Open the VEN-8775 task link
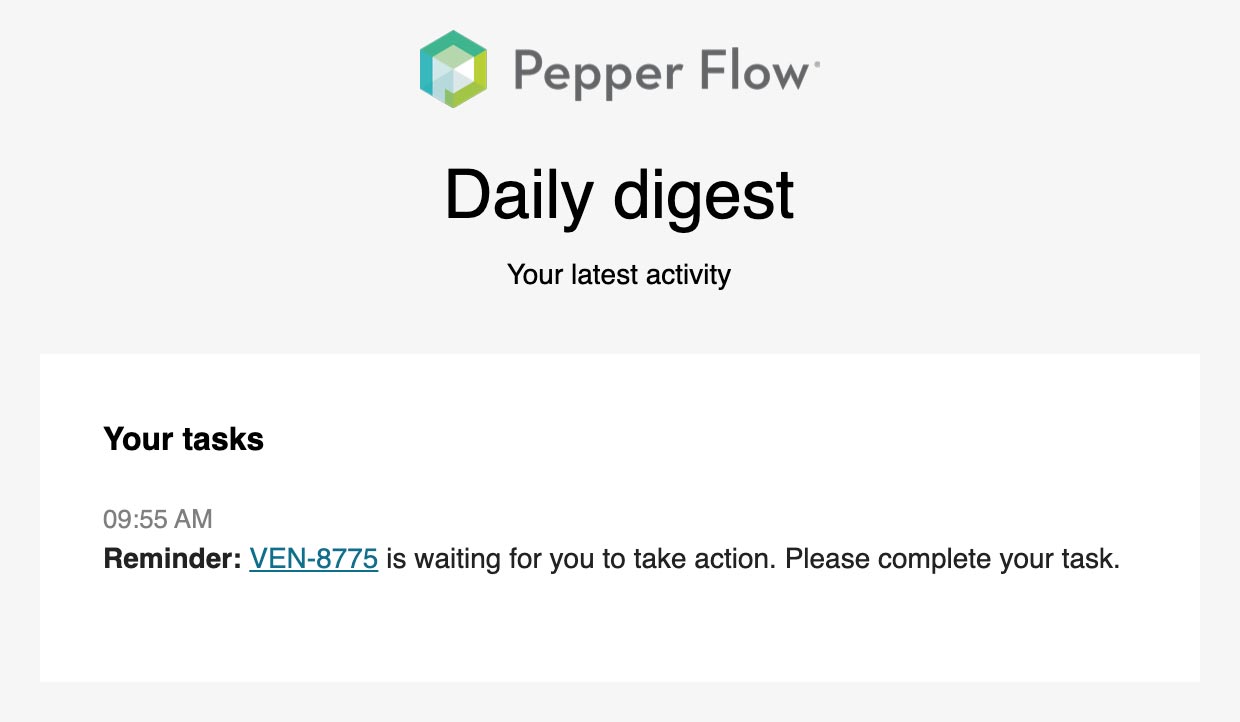This screenshot has width=1240, height=722. (x=313, y=558)
